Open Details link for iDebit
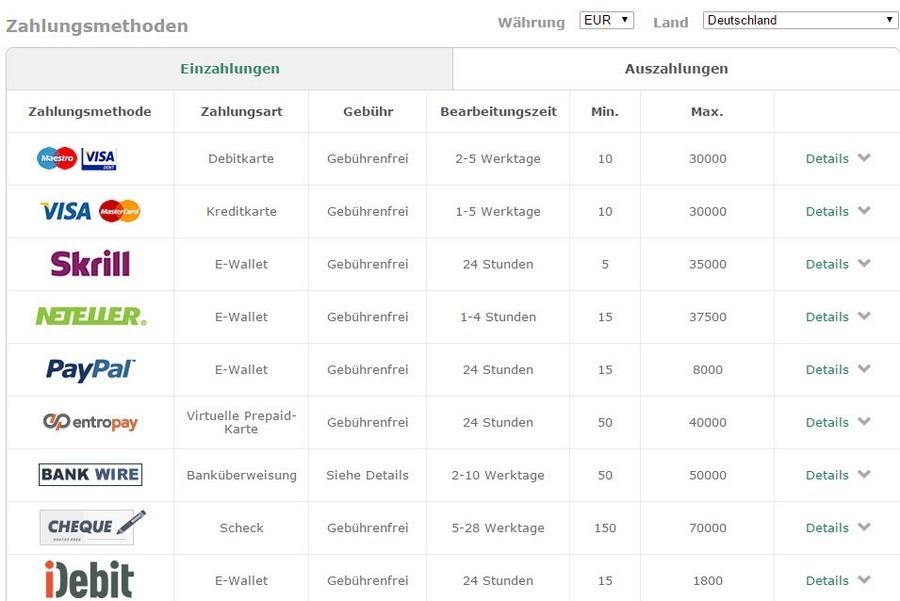Viewport: 900px width, 601px height. [x=827, y=581]
